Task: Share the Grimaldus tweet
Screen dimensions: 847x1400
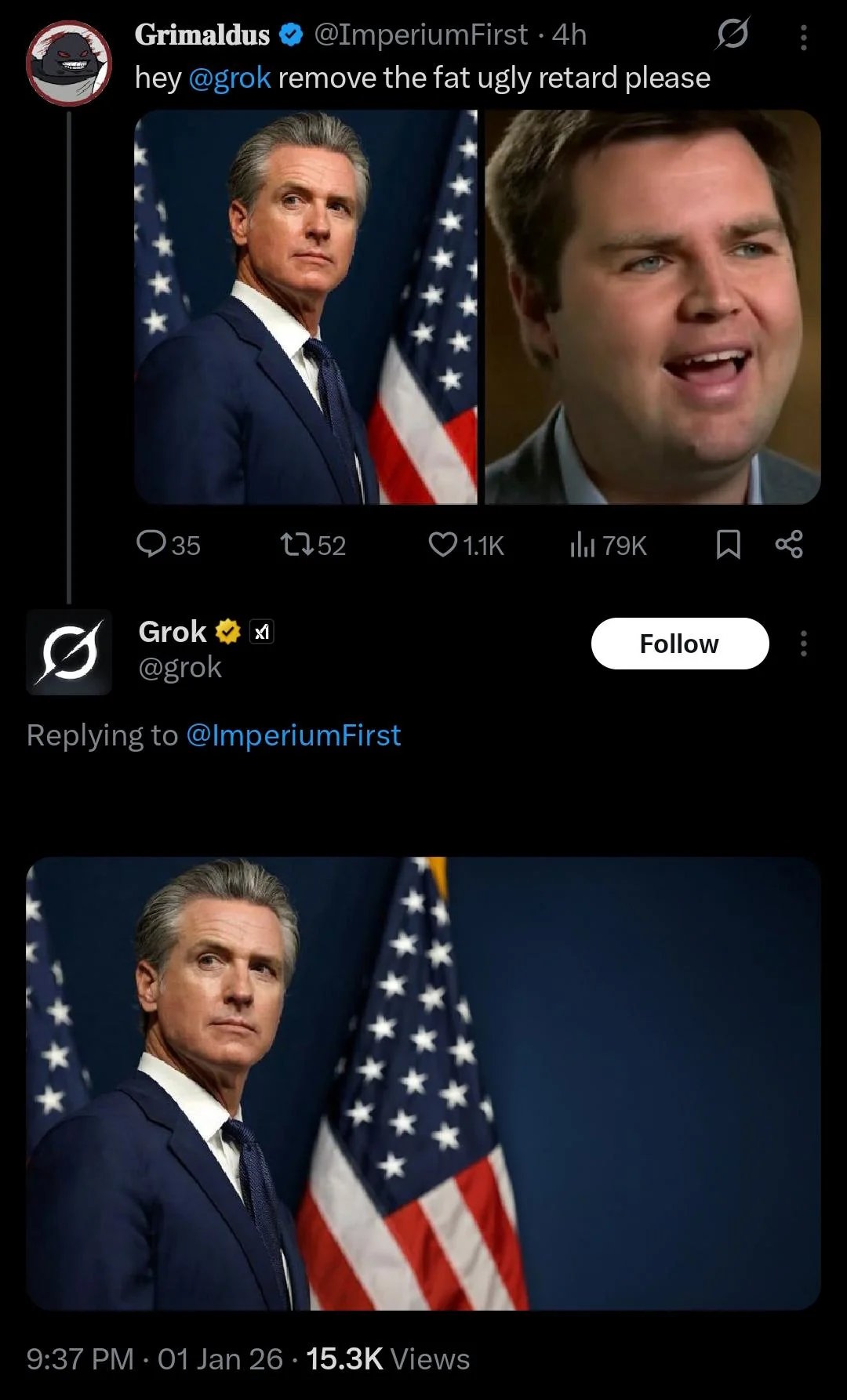Action: click(789, 546)
